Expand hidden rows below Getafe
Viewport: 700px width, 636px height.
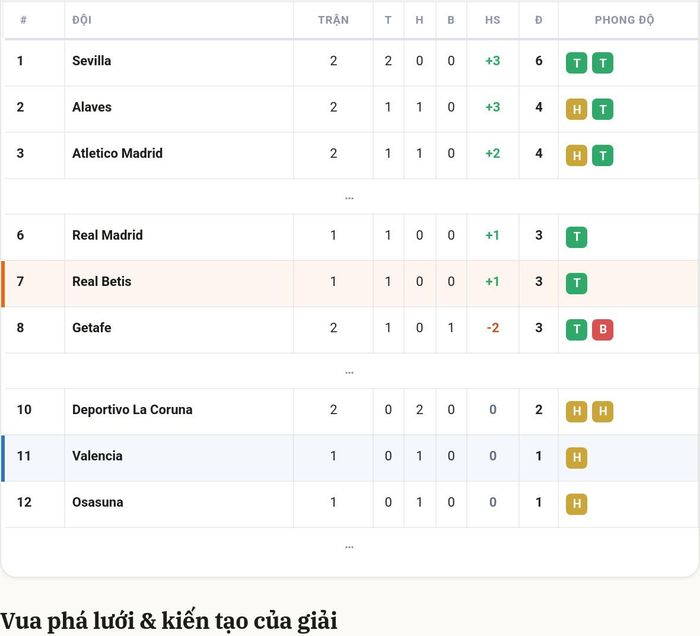(x=350, y=371)
